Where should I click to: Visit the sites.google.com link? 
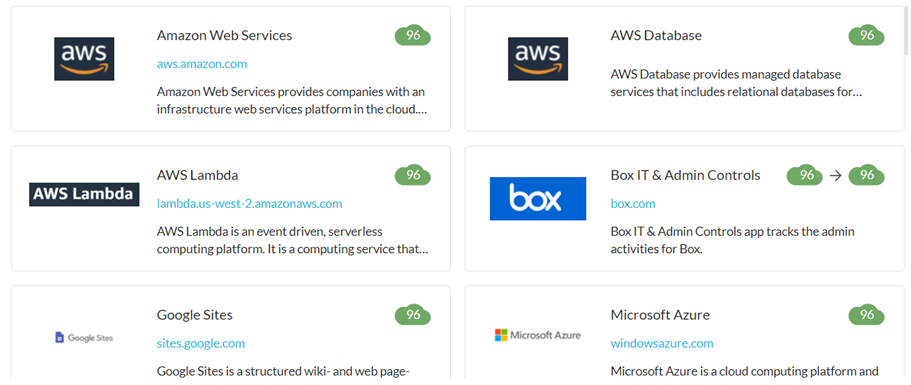tap(200, 343)
